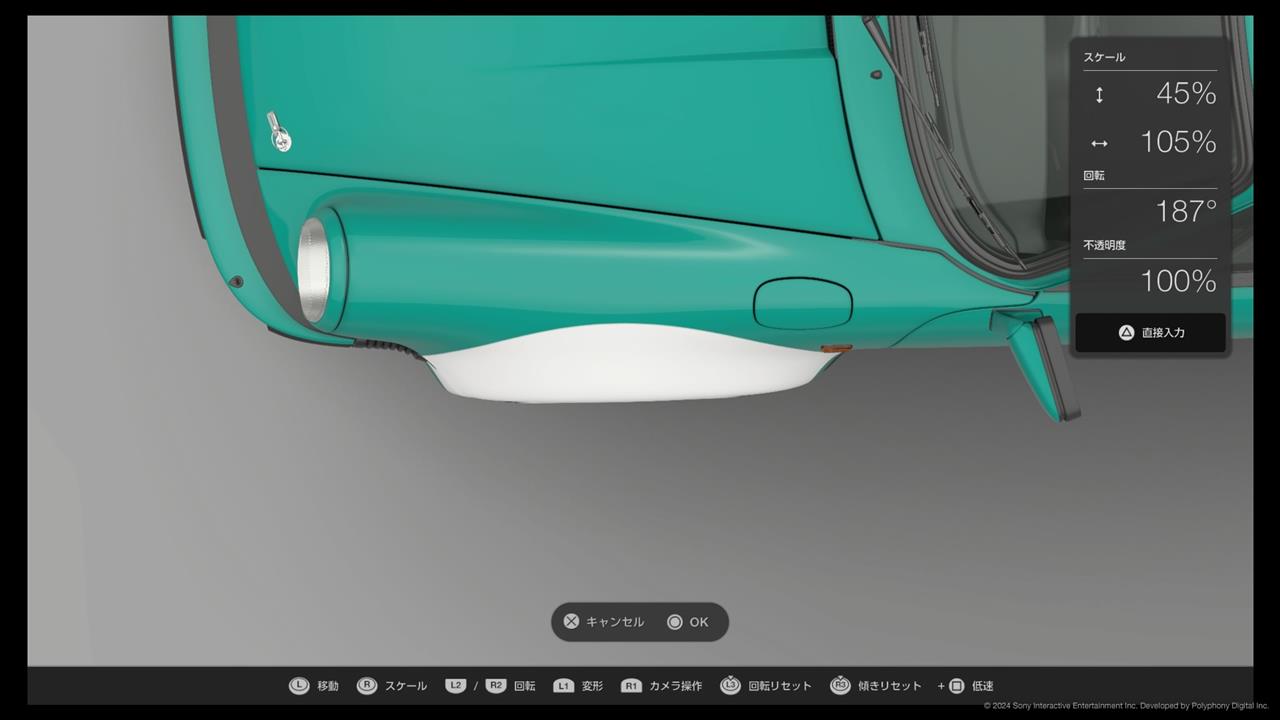Click the R stick scale icon
The height and width of the screenshot is (720, 1280).
tap(367, 686)
